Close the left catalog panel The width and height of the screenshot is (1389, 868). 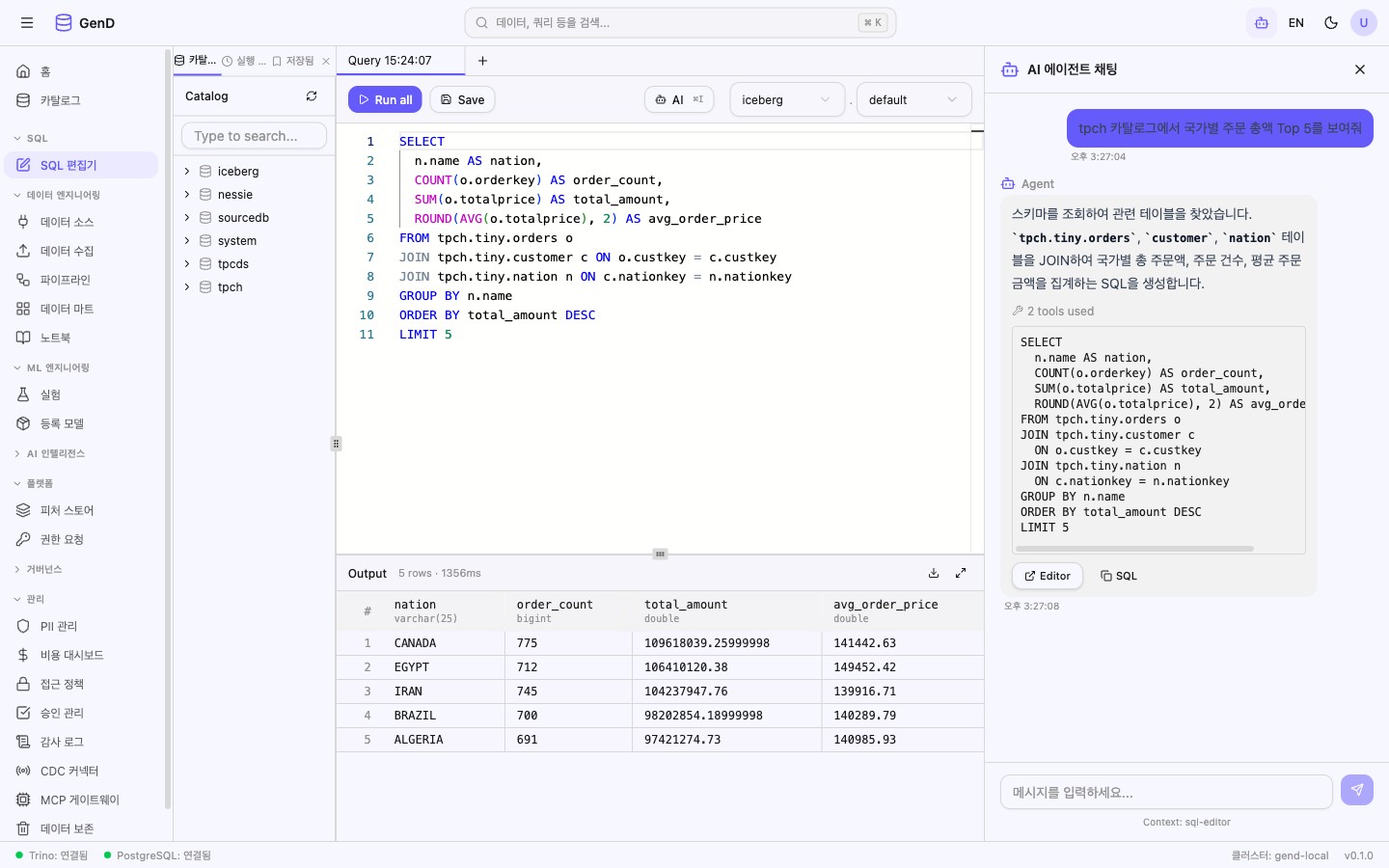(326, 61)
